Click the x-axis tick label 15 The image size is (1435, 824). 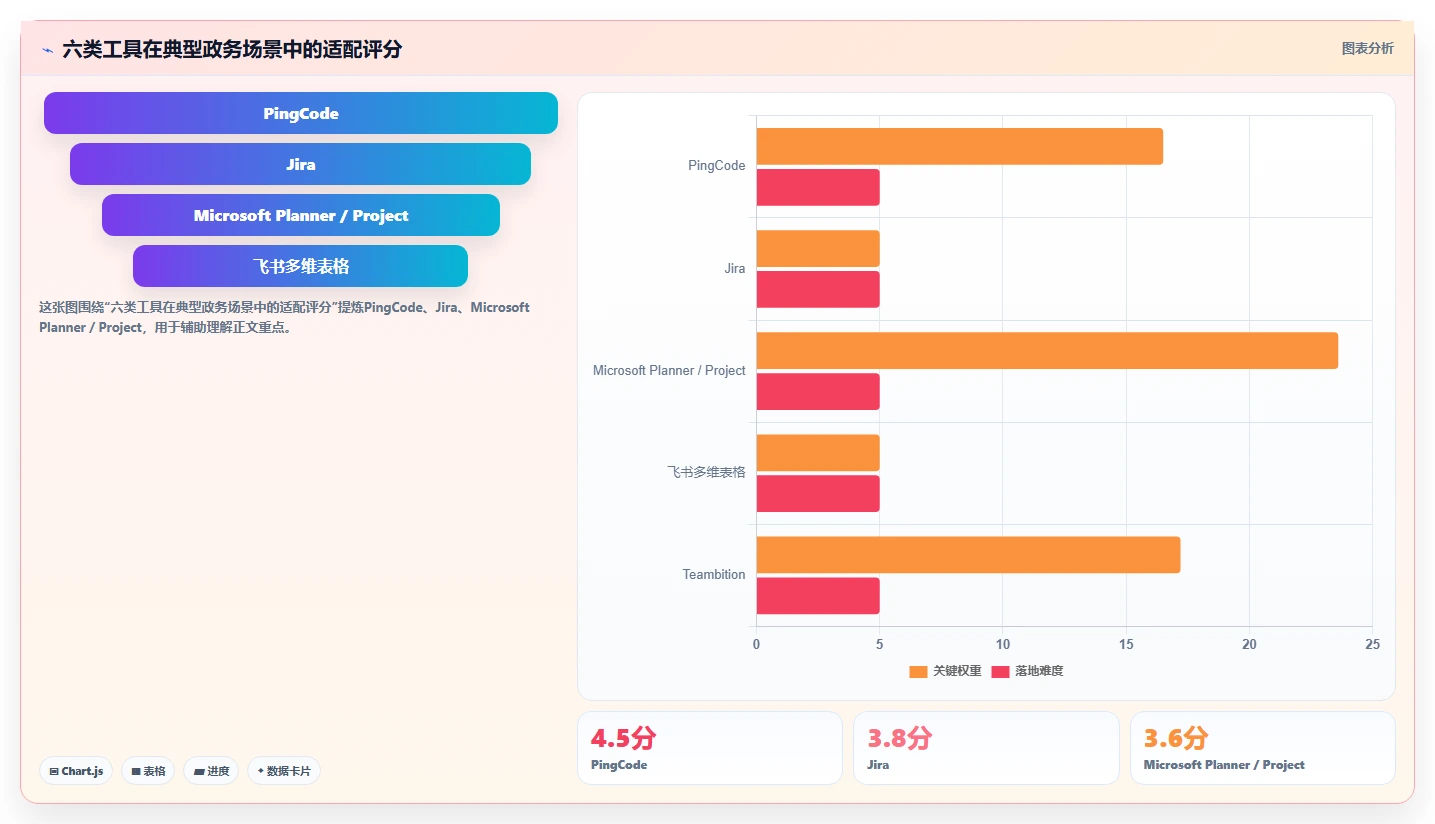pos(1126,645)
